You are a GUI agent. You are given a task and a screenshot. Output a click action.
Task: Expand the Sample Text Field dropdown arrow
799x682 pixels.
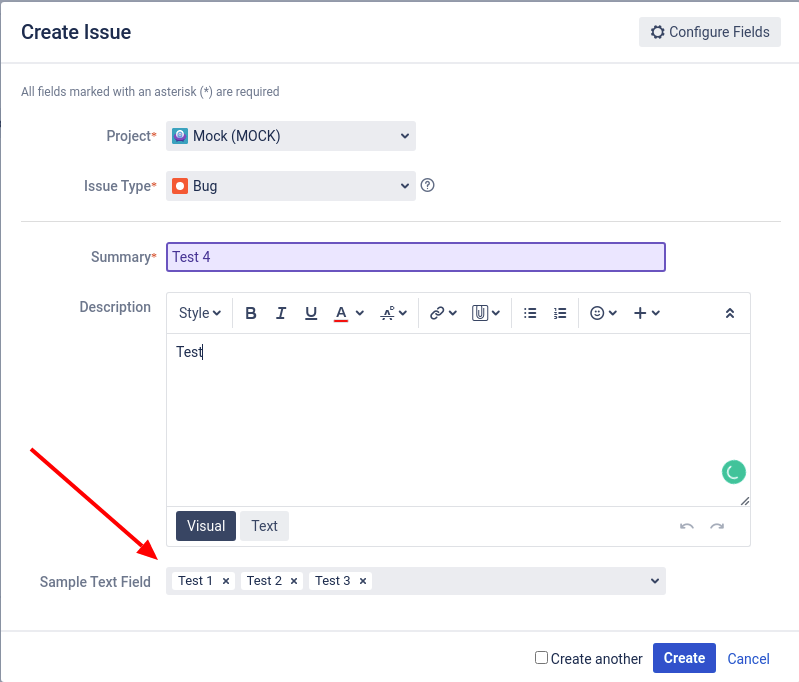pos(655,581)
